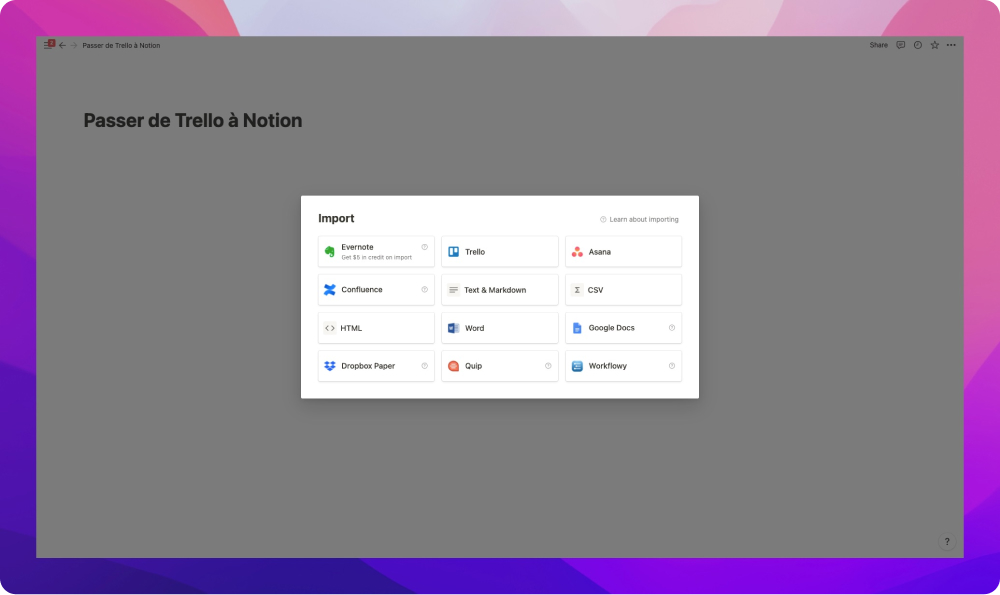This screenshot has width=1000, height=595.
Task: Open the comments speech bubble icon
Action: pos(901,45)
